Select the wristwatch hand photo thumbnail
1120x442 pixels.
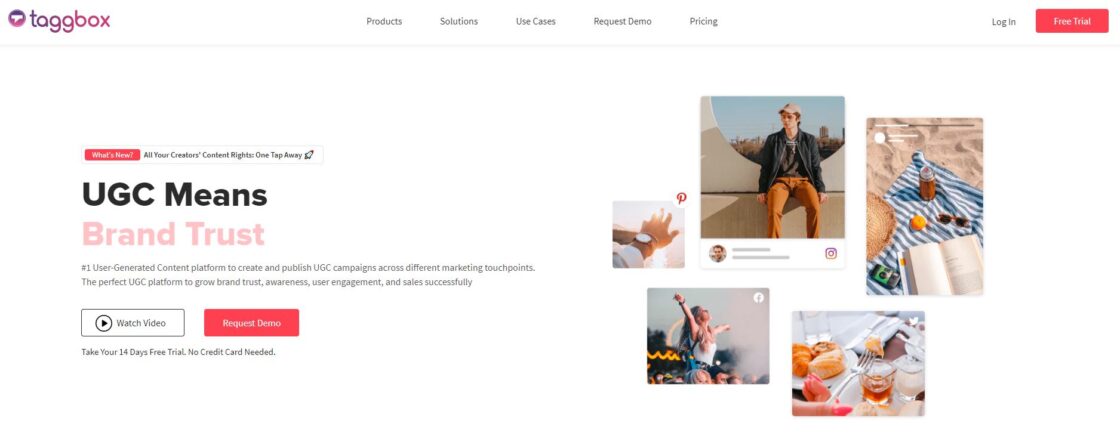649,234
